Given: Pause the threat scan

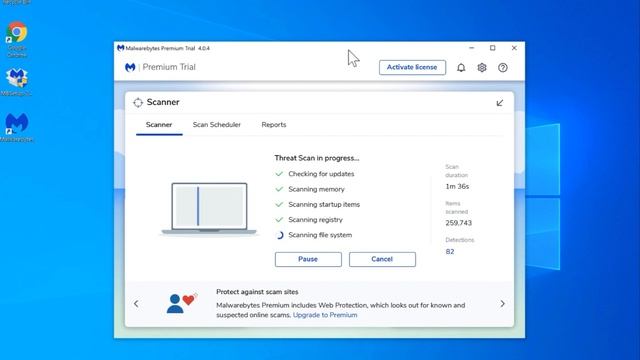Looking at the screenshot, I should tap(308, 259).
